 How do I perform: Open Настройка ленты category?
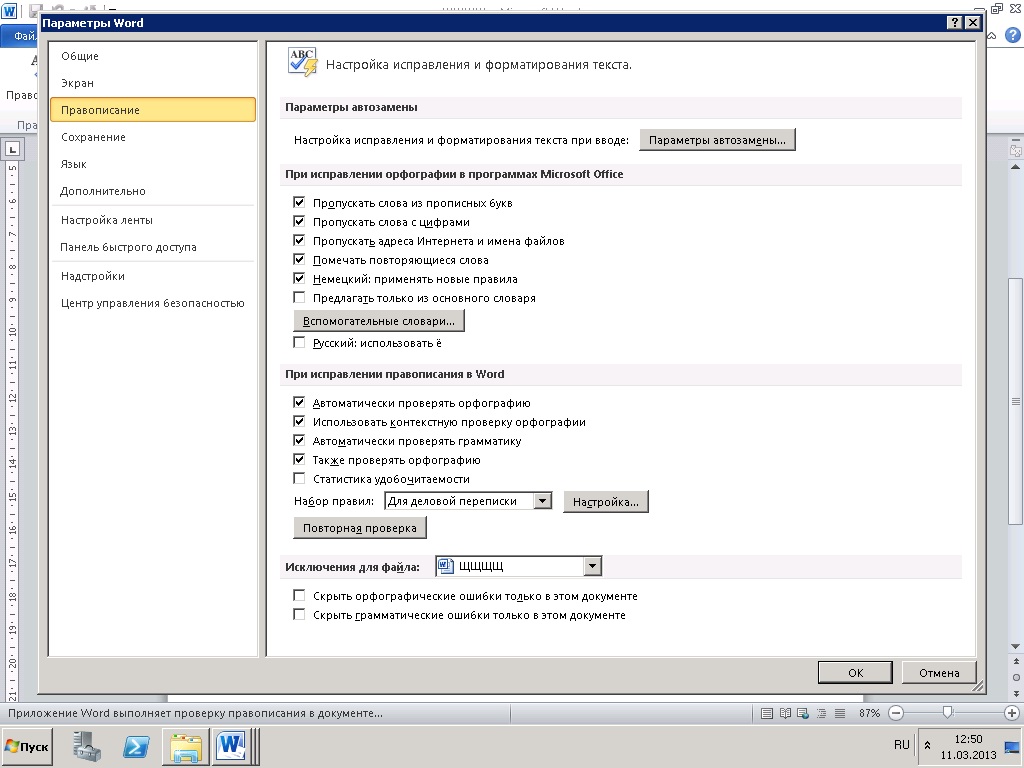153,220
